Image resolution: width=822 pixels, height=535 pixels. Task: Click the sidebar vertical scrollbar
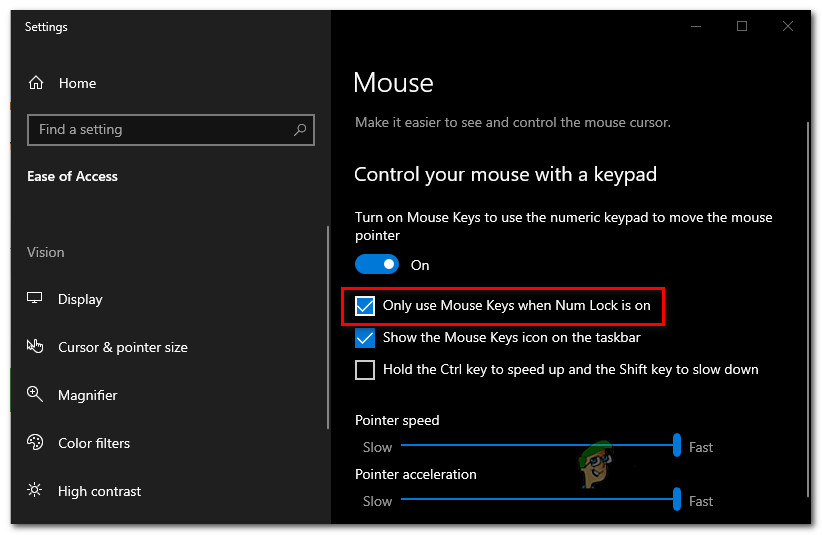coord(328,330)
